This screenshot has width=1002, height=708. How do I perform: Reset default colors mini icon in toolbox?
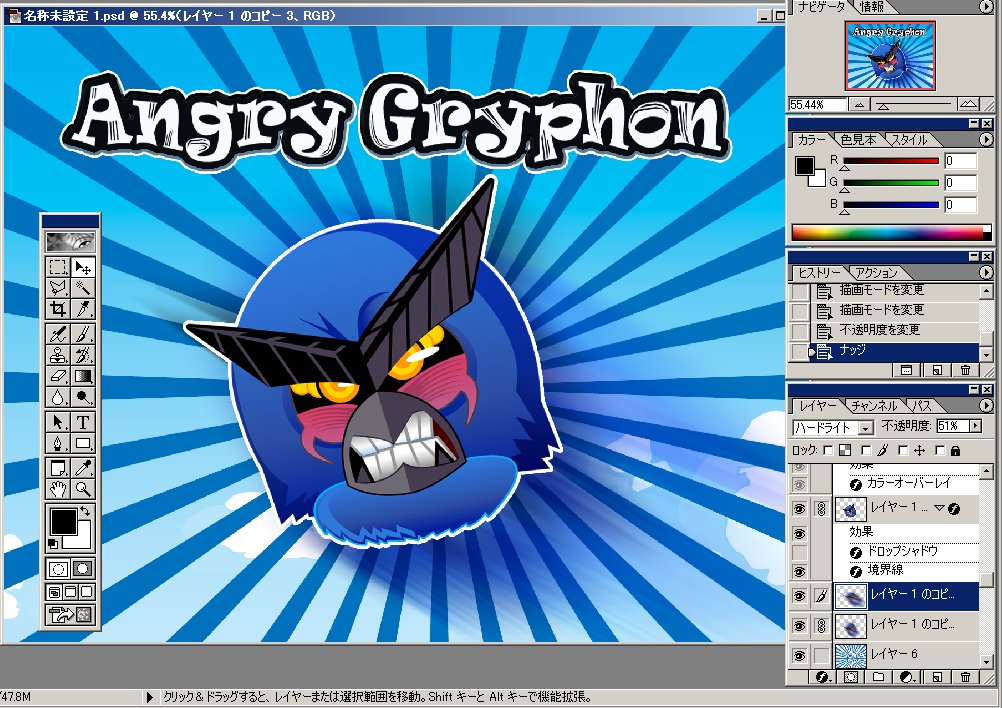pyautogui.click(x=53, y=544)
